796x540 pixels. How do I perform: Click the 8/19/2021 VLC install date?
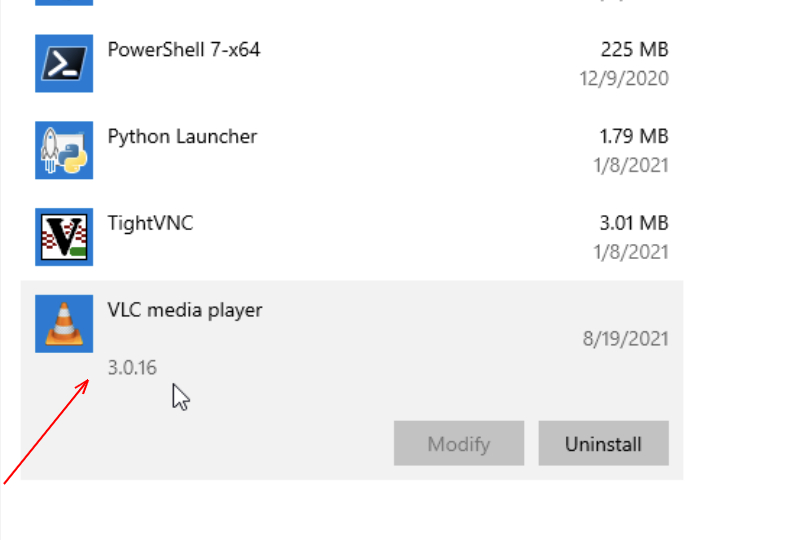point(625,339)
